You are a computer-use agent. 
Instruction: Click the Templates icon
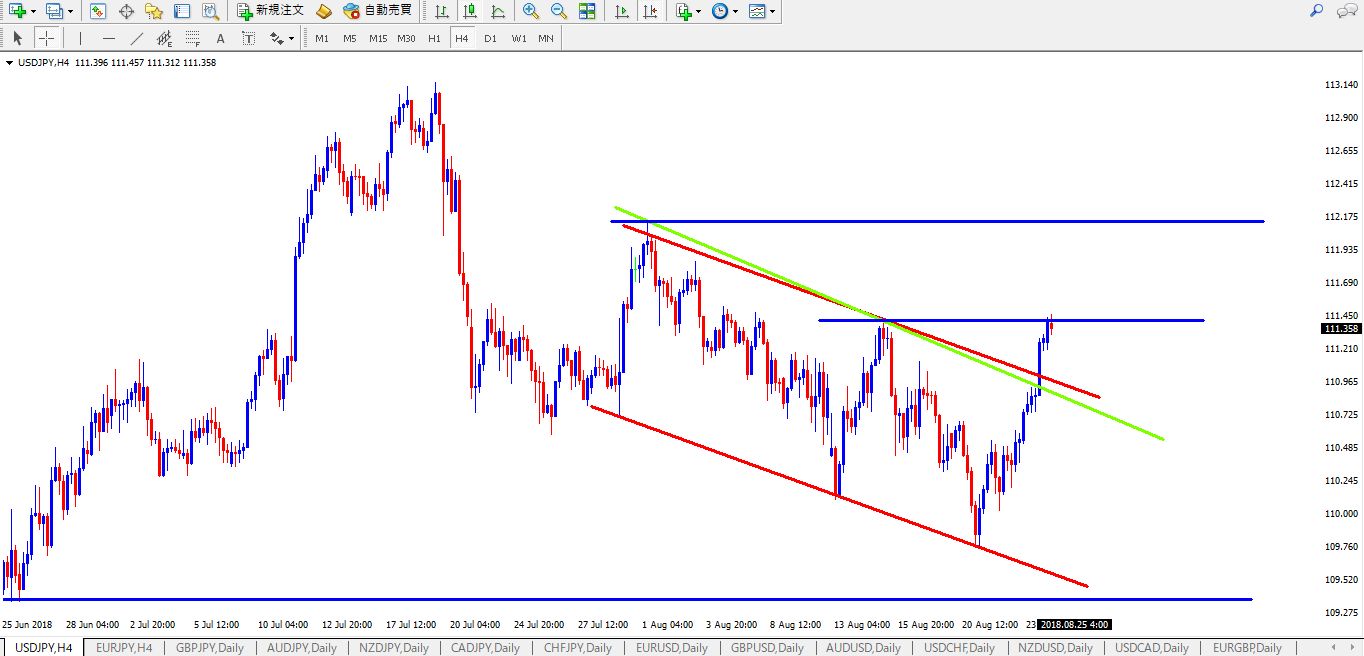pos(757,11)
